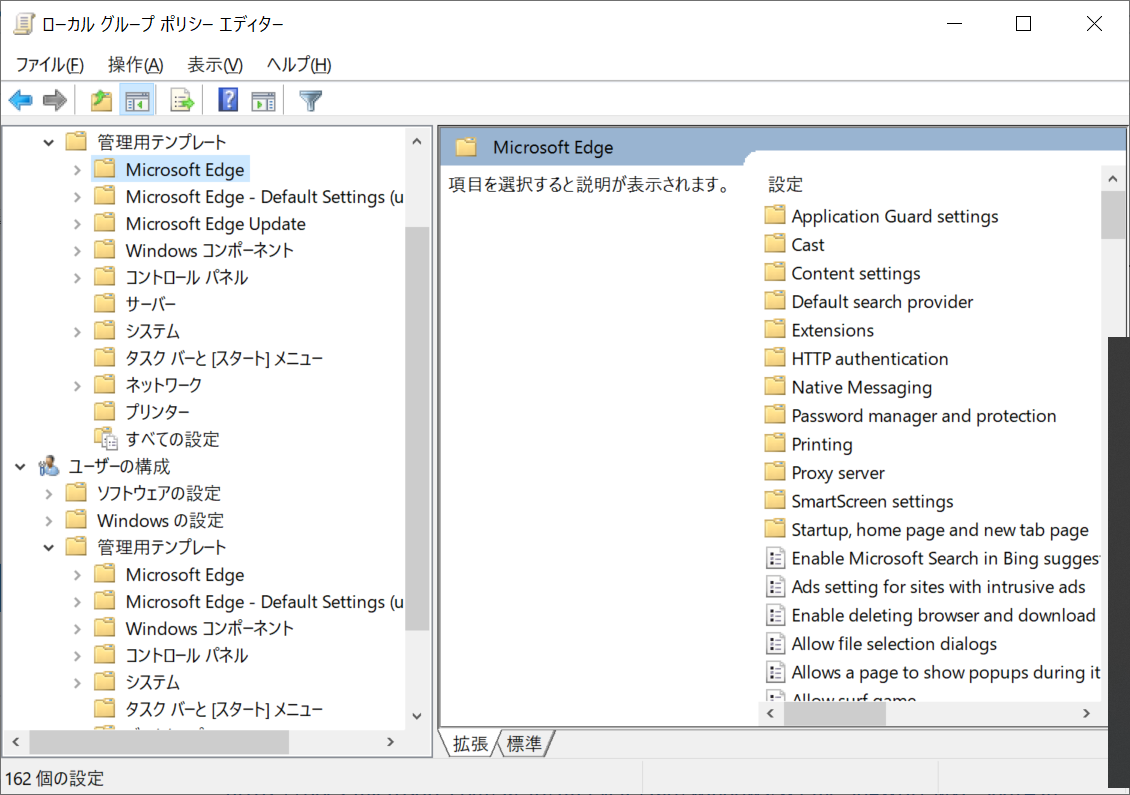Viewport: 1130px width, 795px height.
Task: Click the Native Messaging folder icon
Action: (x=775, y=387)
